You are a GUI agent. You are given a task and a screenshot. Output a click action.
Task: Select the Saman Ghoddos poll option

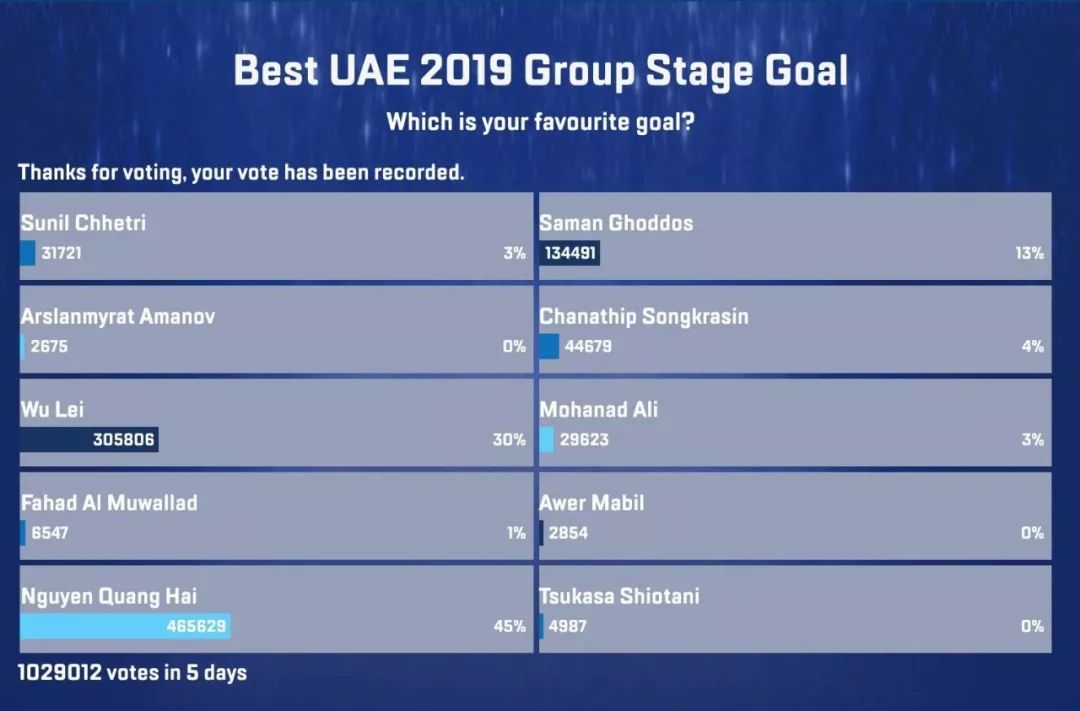(x=795, y=236)
